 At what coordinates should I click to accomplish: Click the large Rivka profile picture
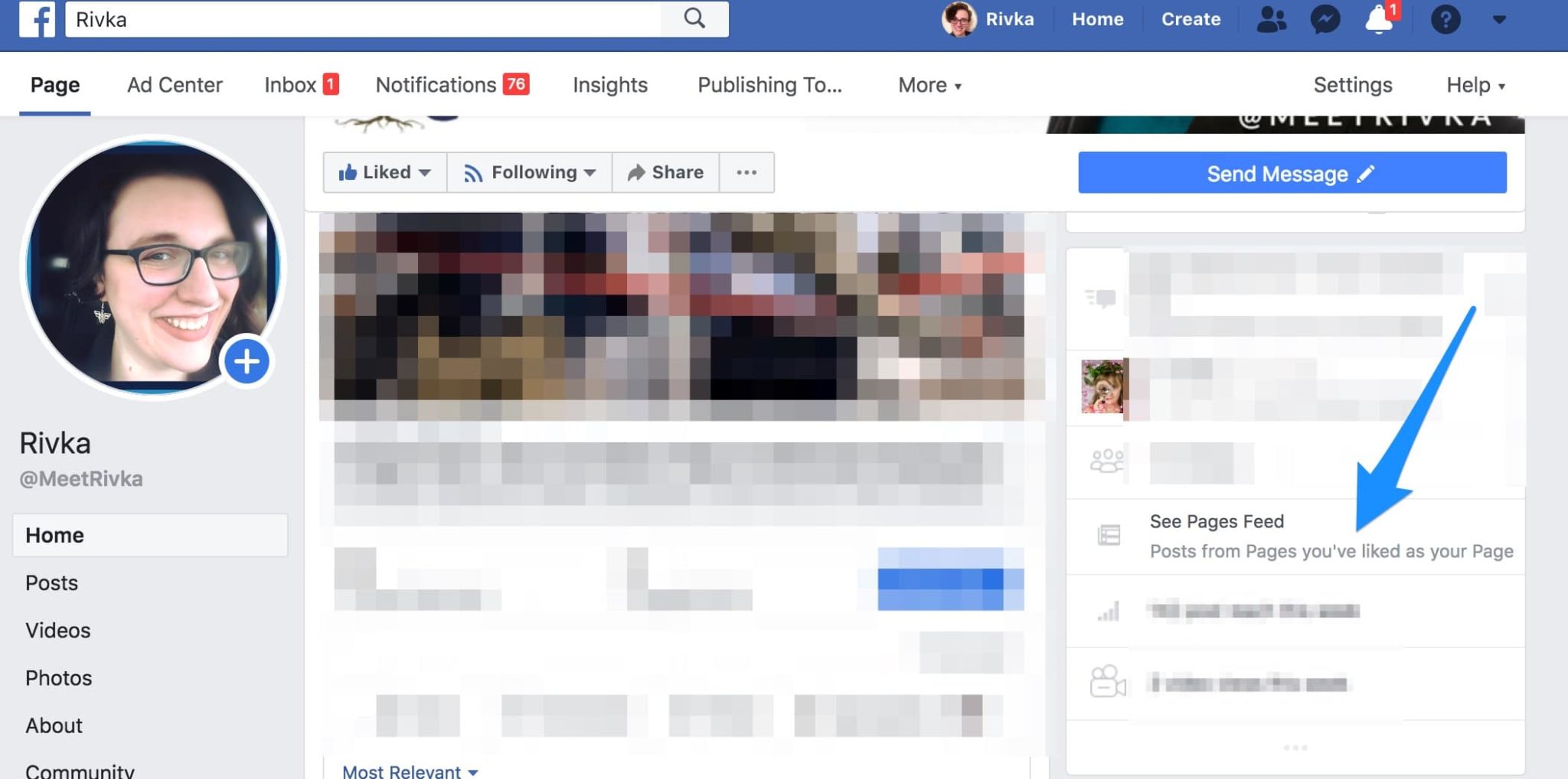tap(153, 268)
